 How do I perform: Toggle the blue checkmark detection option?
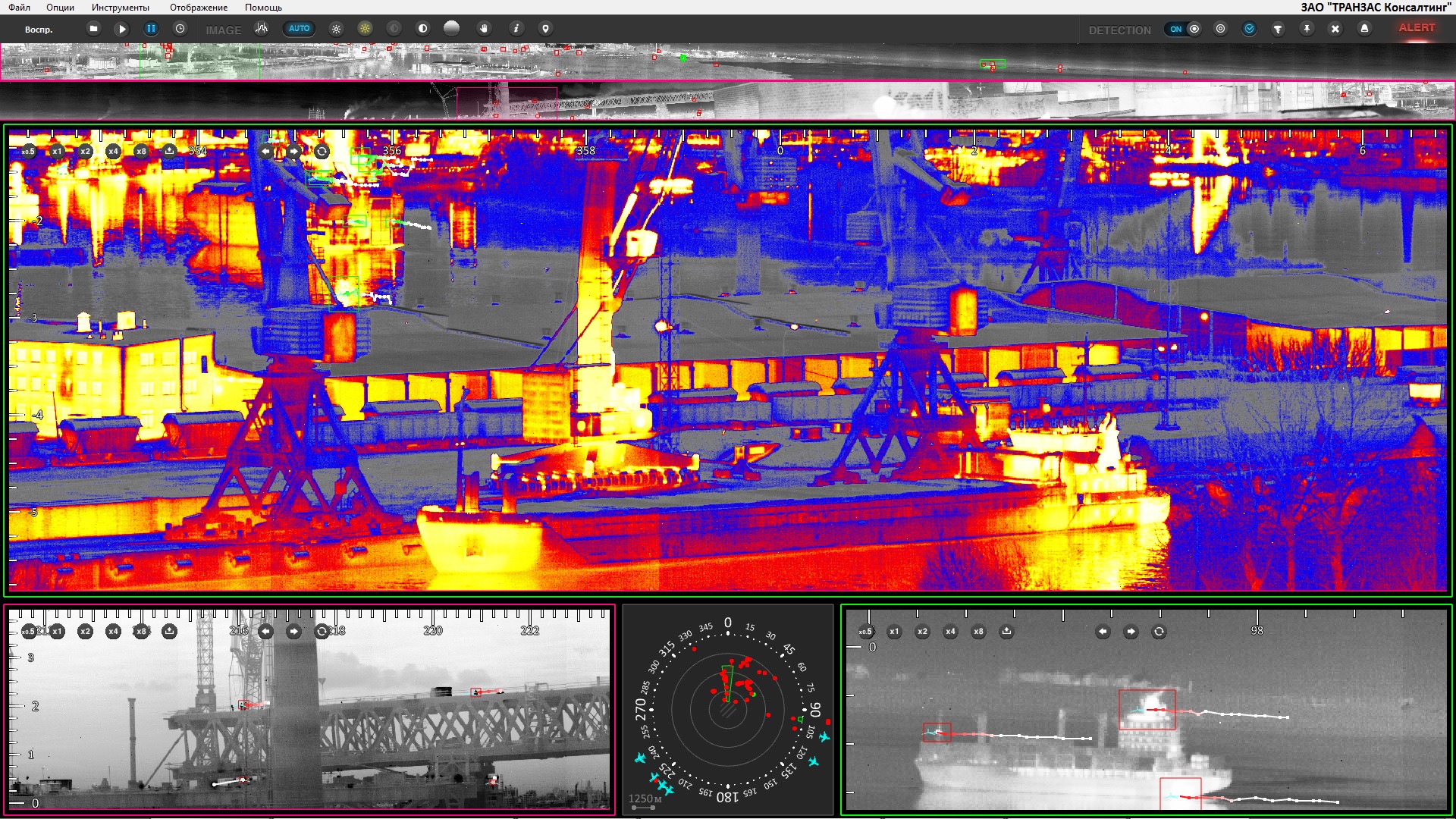tap(1249, 29)
